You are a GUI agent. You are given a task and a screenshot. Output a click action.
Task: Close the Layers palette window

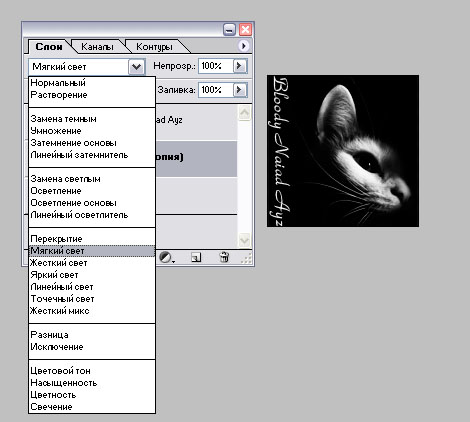coord(245,30)
